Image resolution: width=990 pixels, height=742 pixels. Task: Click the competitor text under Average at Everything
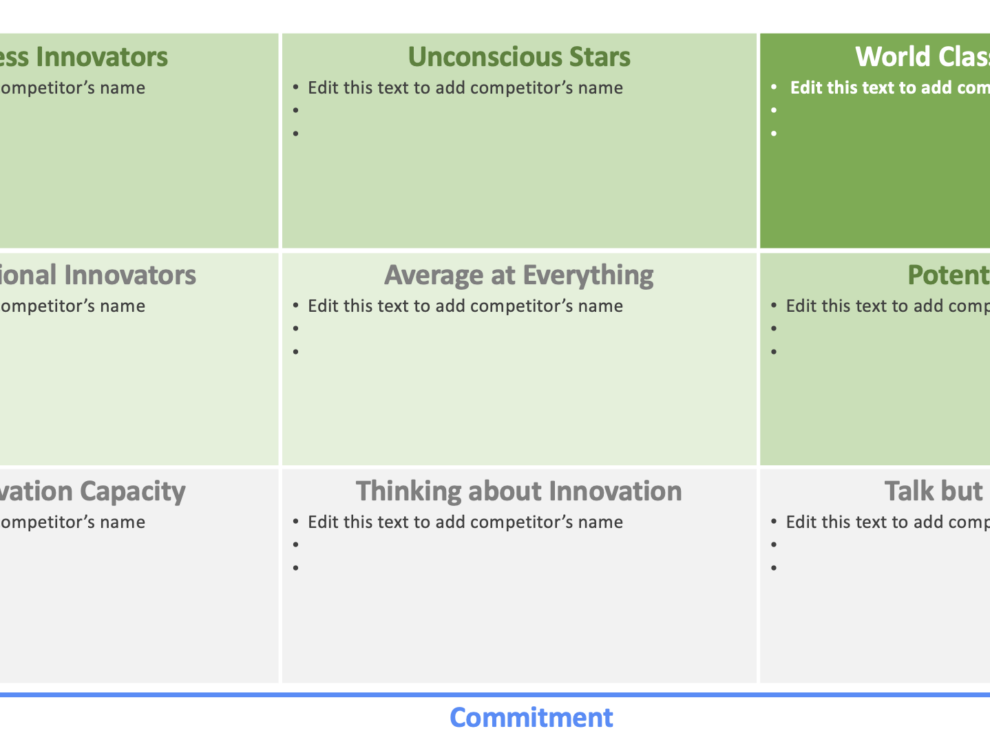tap(465, 306)
